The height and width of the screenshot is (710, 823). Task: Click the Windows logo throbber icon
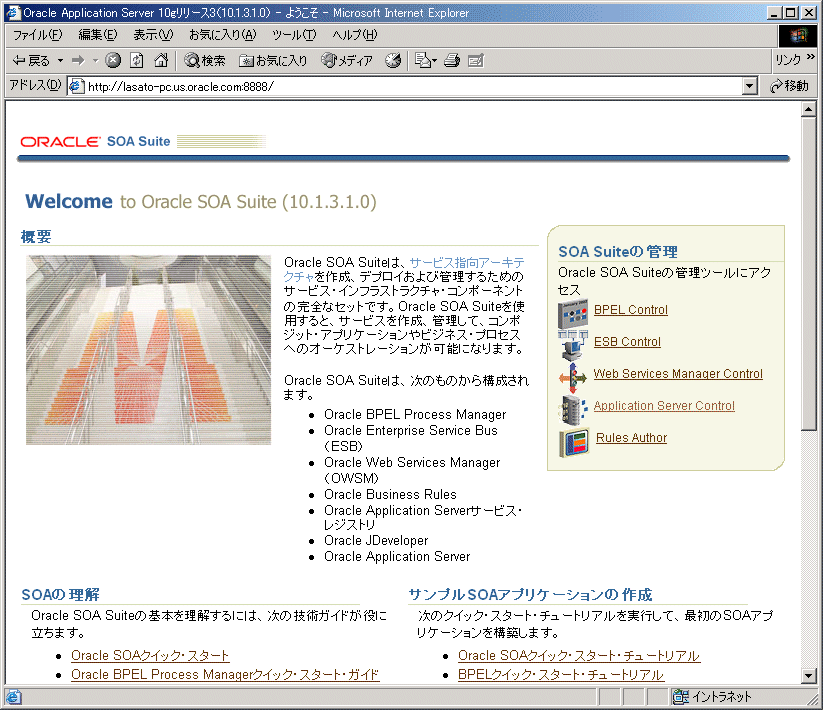click(x=798, y=35)
